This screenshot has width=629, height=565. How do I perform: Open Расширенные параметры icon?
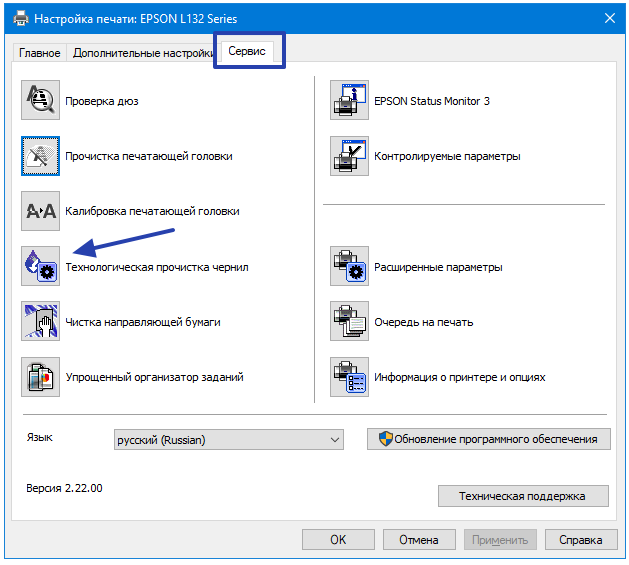[x=349, y=266]
